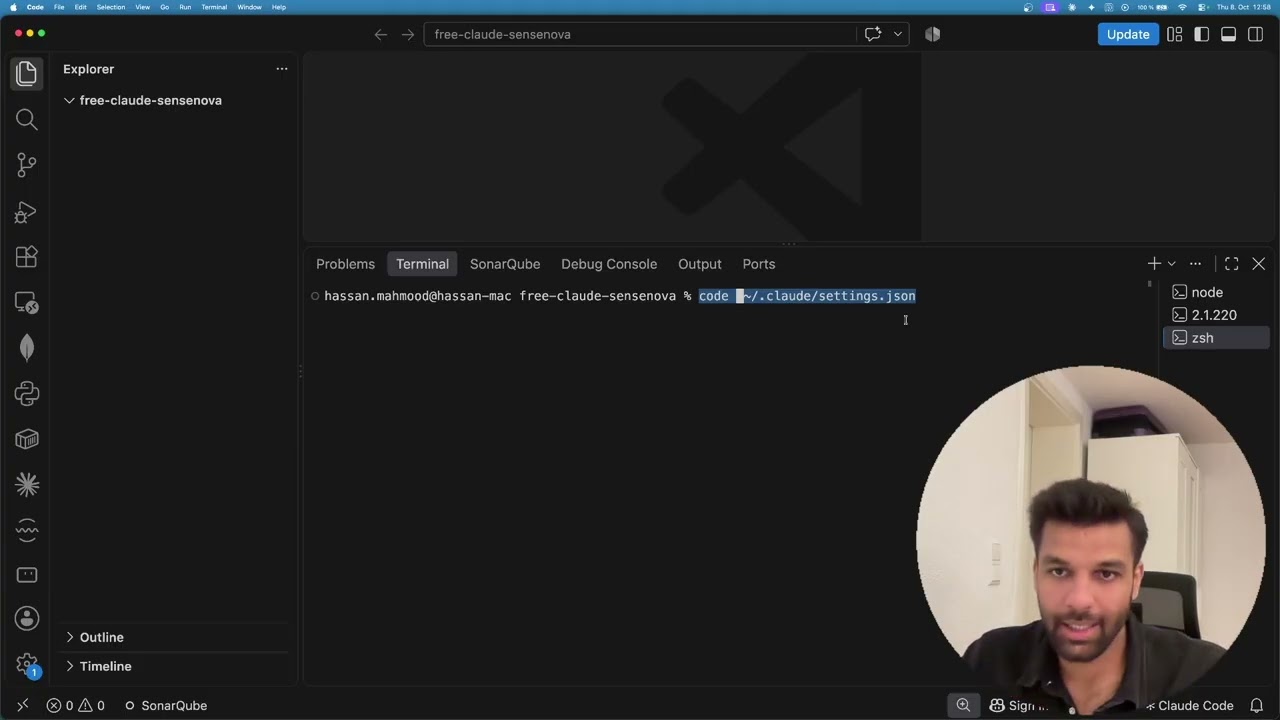Click the zoom magnifier icon in status bar
The image size is (1280, 720).
(963, 705)
